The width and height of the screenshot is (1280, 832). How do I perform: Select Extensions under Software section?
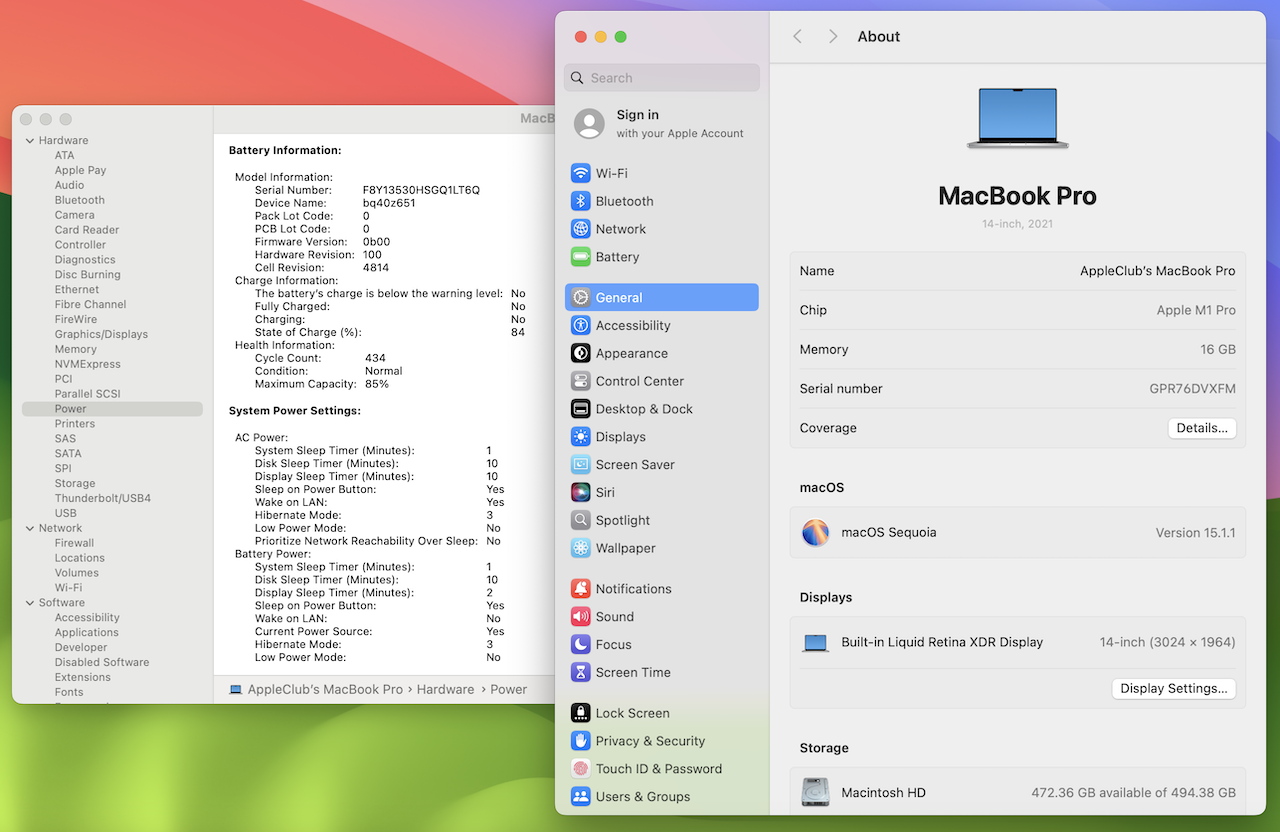coord(83,678)
